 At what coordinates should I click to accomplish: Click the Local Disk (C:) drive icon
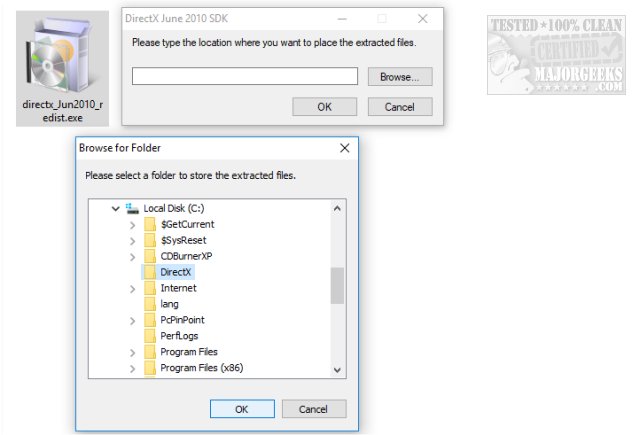[133, 208]
